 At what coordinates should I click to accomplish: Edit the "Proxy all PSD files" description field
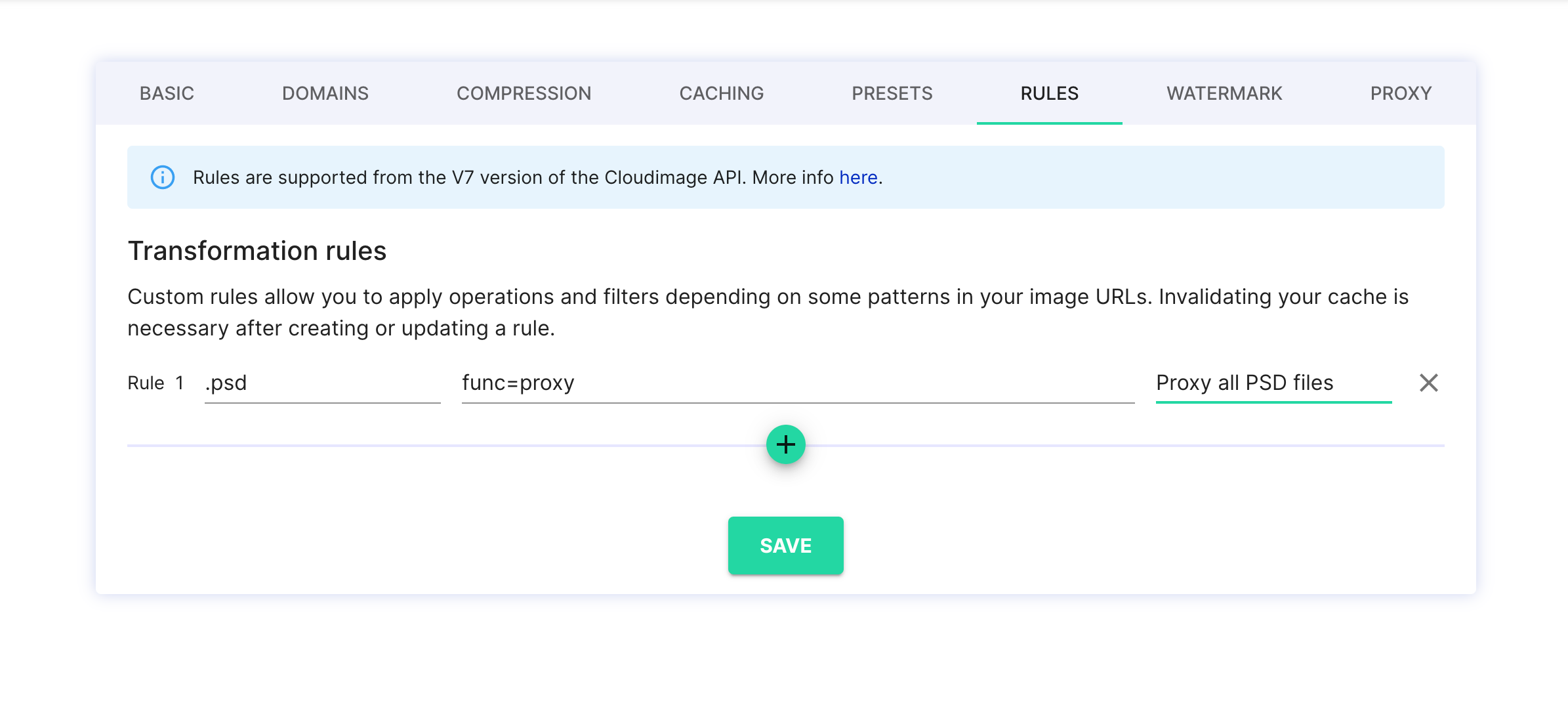click(x=1273, y=383)
